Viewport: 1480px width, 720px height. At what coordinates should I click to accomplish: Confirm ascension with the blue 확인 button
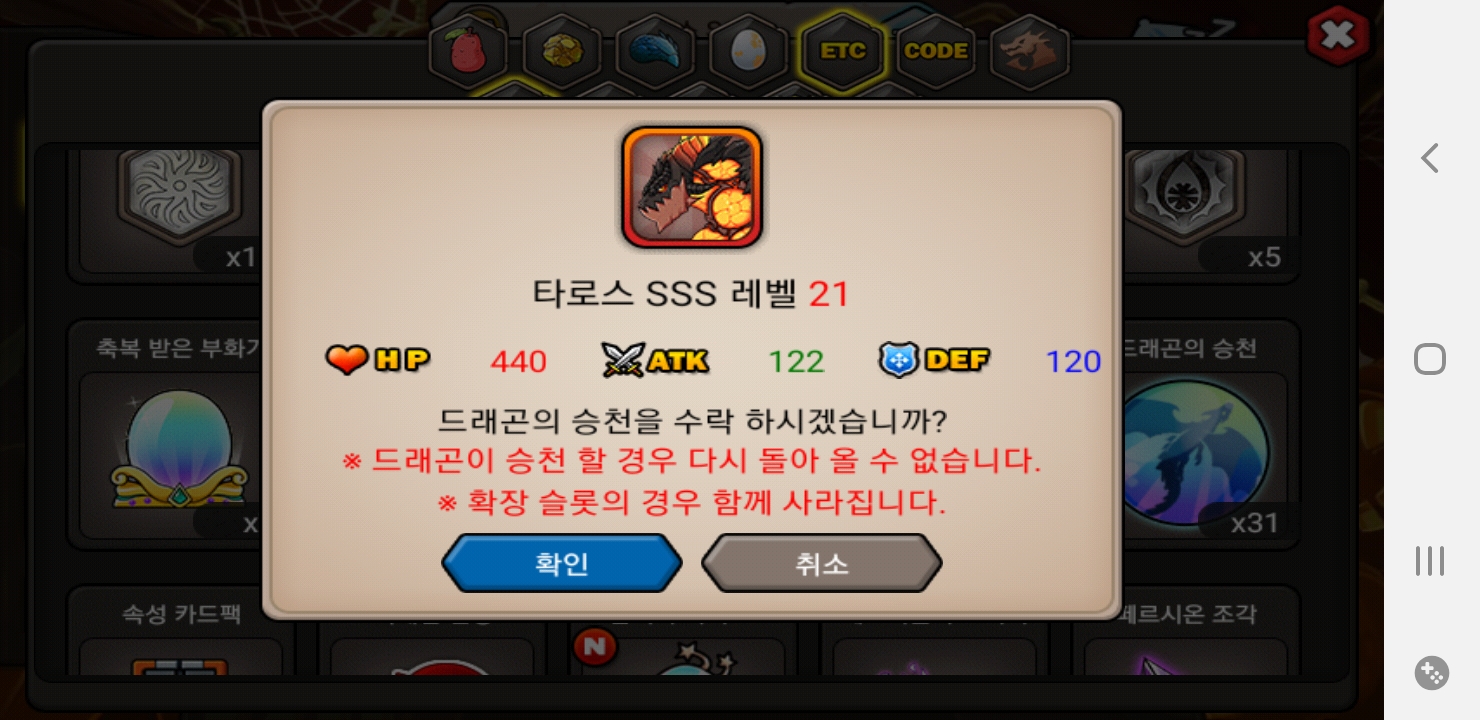562,564
